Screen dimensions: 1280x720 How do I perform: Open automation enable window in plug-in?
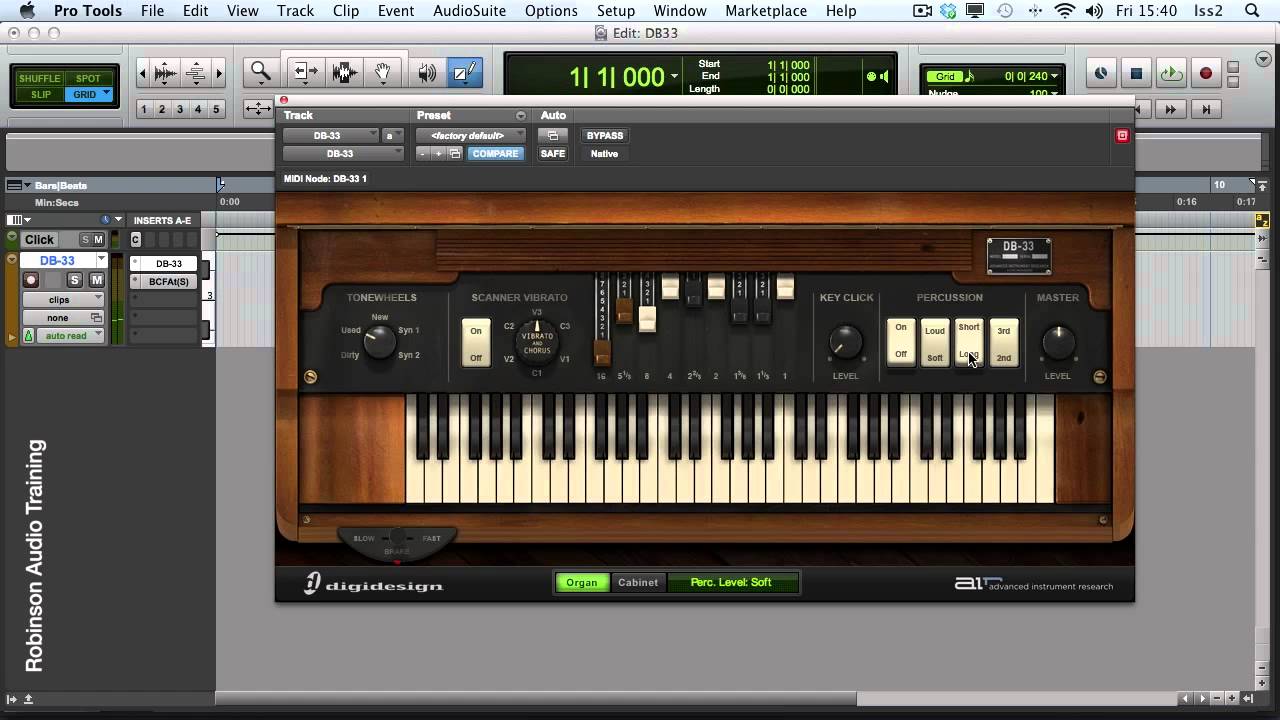[x=552, y=135]
